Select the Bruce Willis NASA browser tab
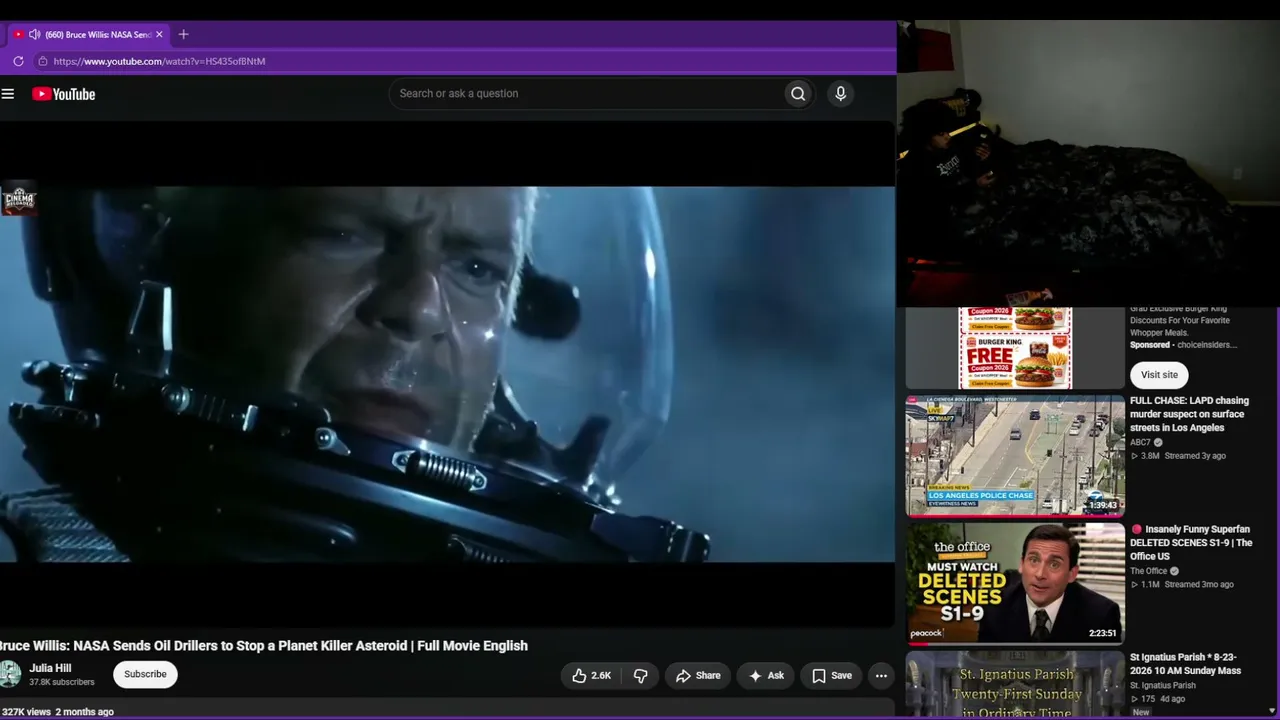The image size is (1280, 720). (88, 34)
